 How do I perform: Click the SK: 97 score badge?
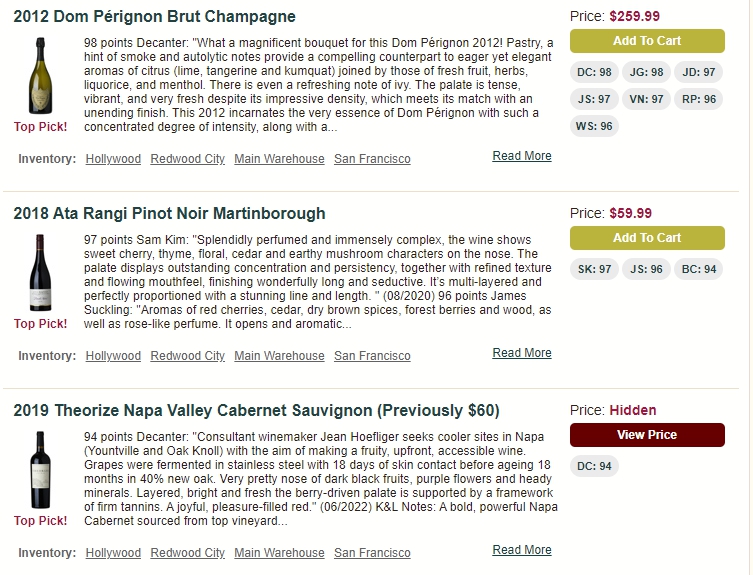tap(594, 269)
